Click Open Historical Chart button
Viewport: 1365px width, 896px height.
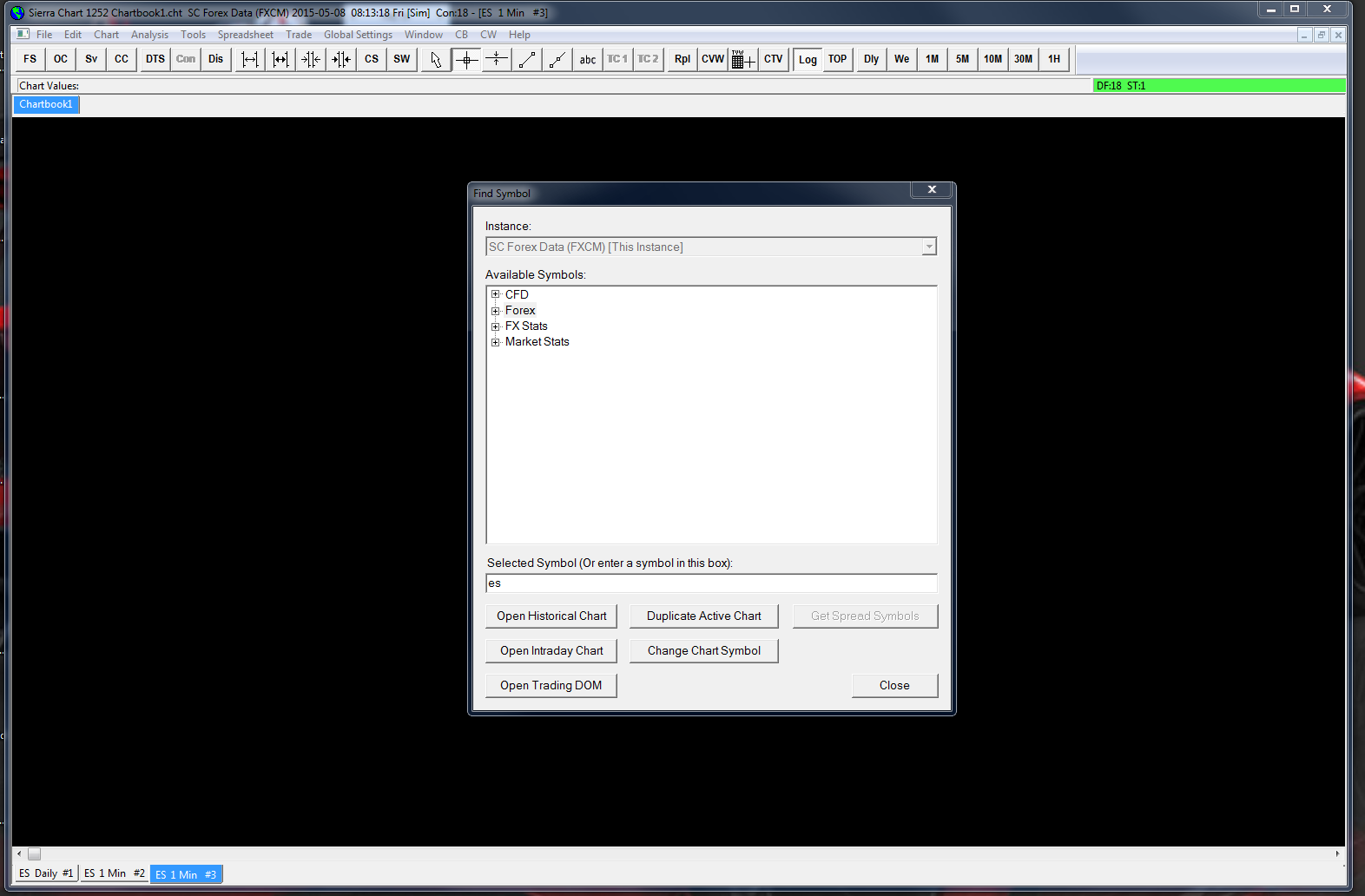[551, 616]
